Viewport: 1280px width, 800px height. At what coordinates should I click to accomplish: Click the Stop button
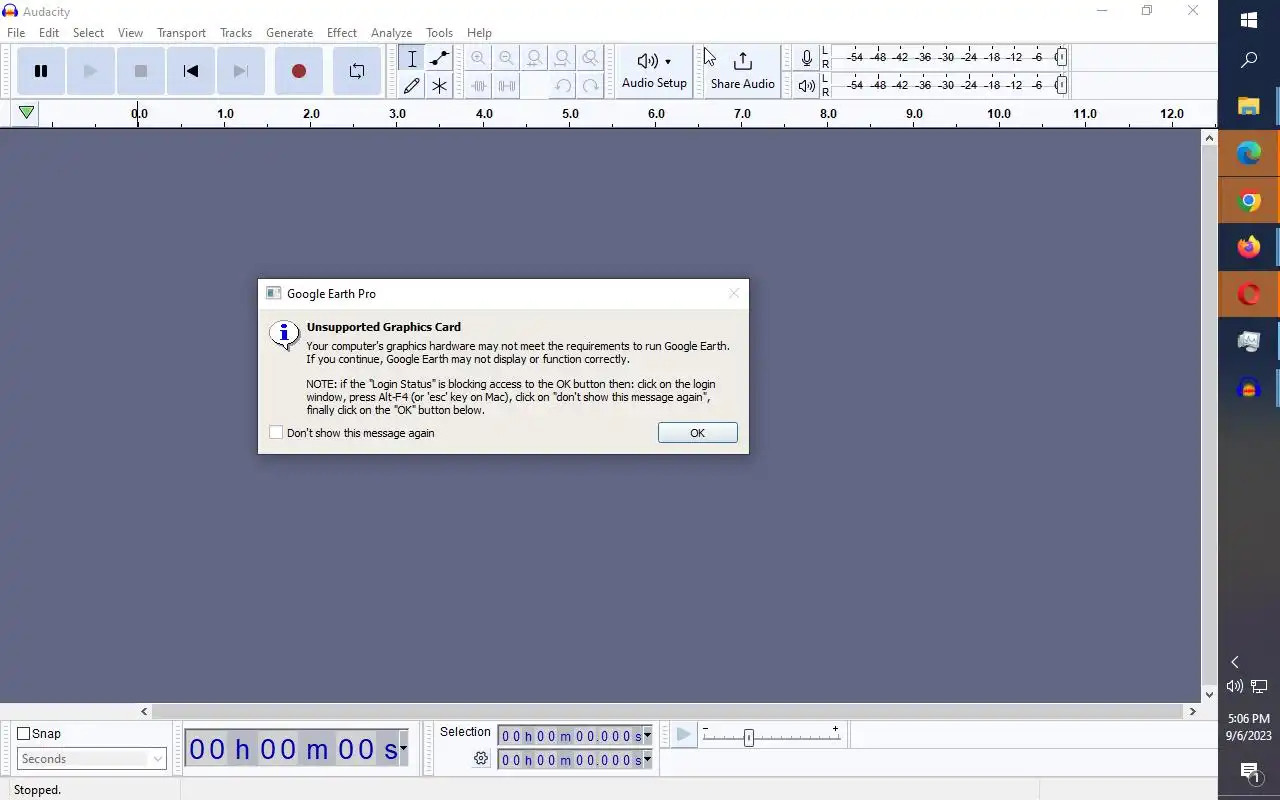click(x=140, y=71)
